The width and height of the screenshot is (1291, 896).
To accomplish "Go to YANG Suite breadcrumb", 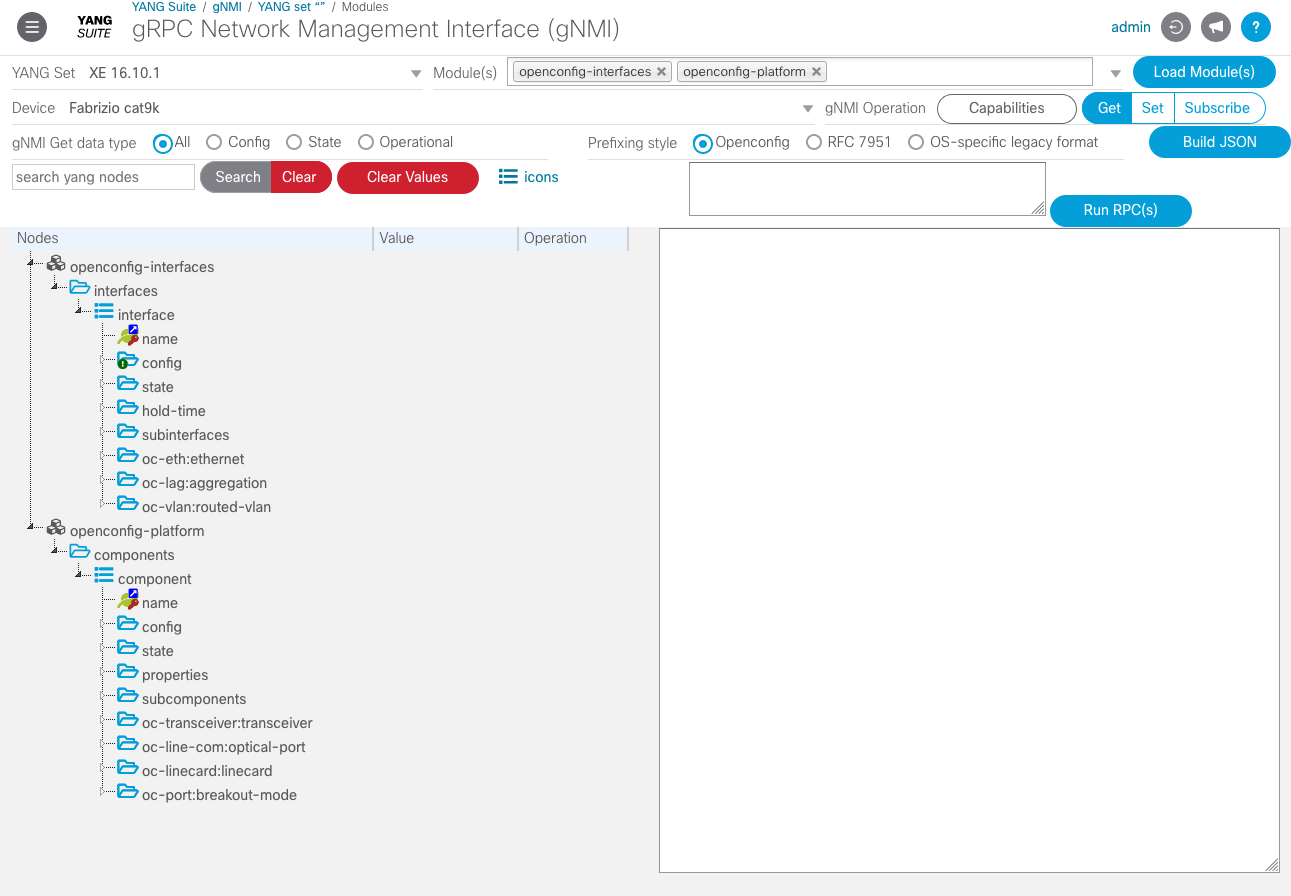I will coord(164,7).
